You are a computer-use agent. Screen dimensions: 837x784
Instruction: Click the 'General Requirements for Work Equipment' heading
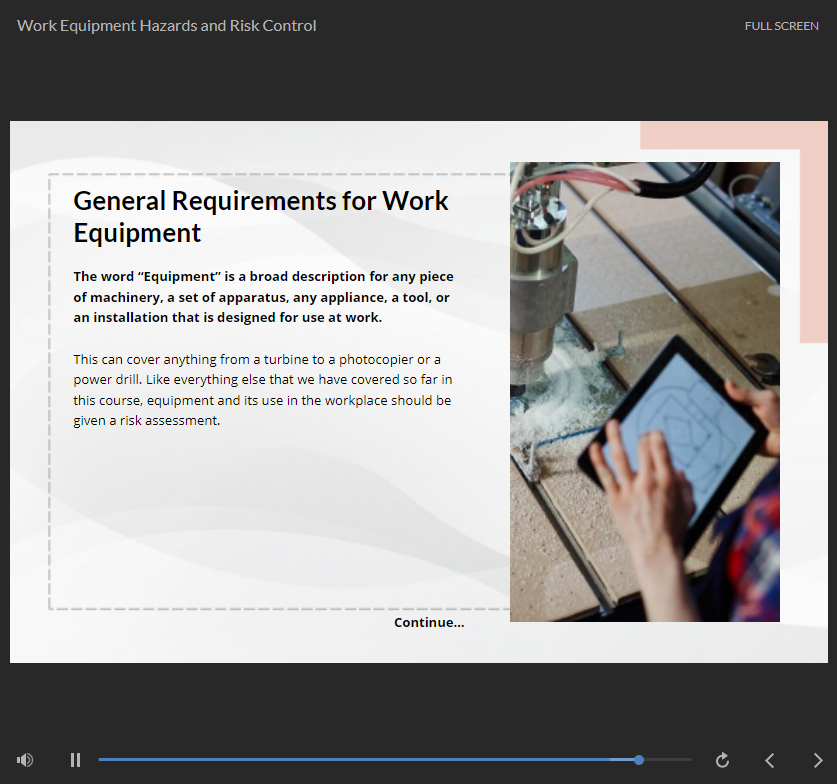(x=260, y=216)
